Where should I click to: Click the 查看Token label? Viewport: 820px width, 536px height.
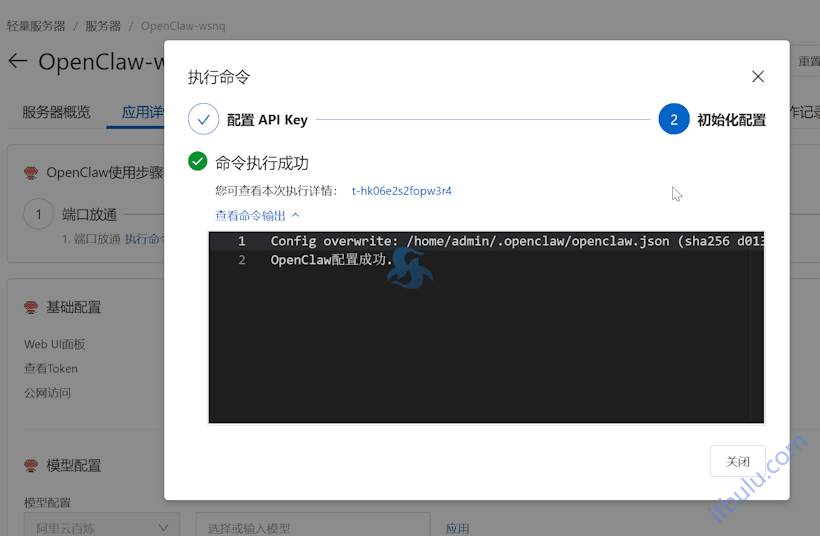point(51,369)
